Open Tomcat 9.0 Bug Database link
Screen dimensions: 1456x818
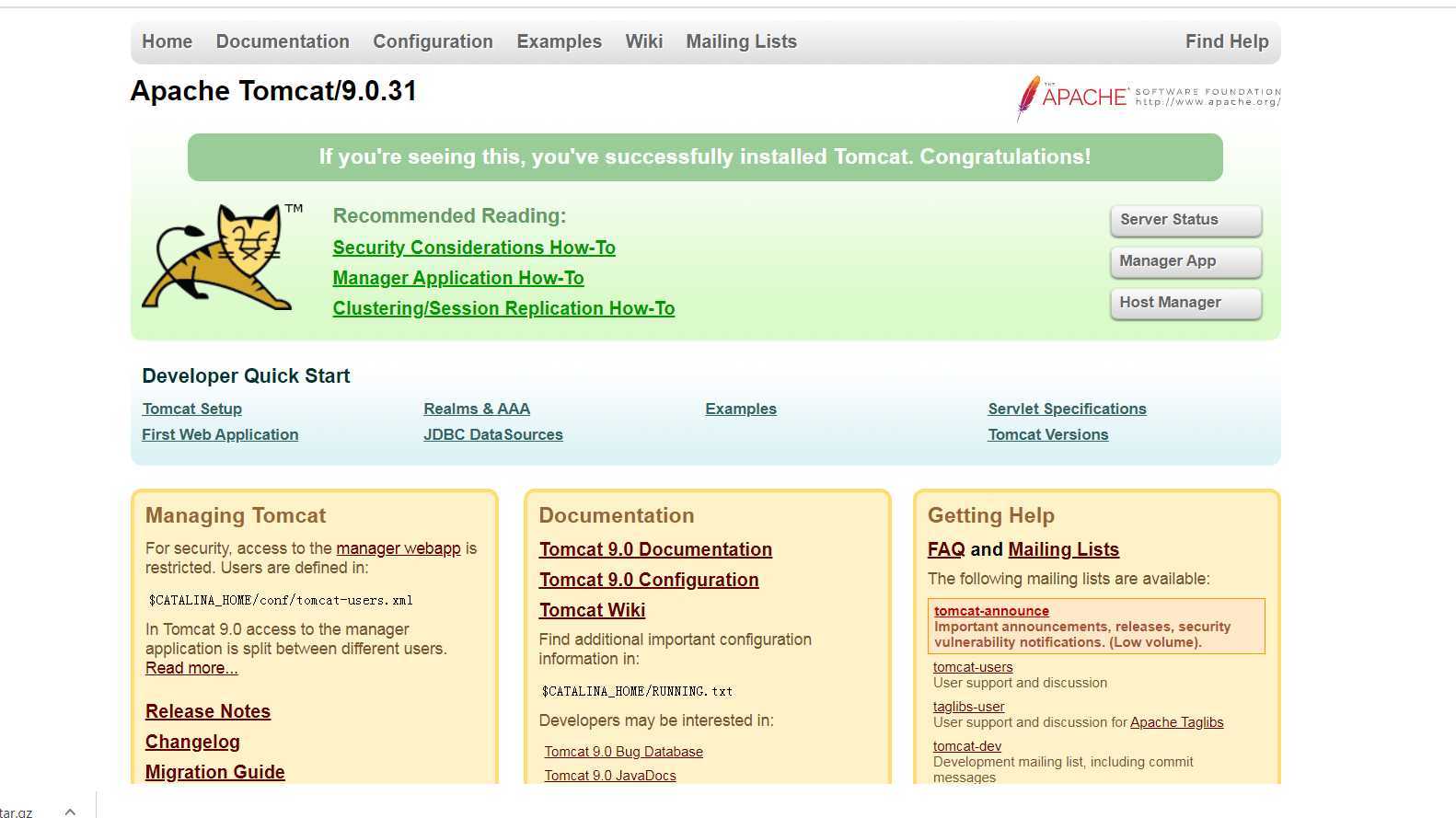point(623,752)
